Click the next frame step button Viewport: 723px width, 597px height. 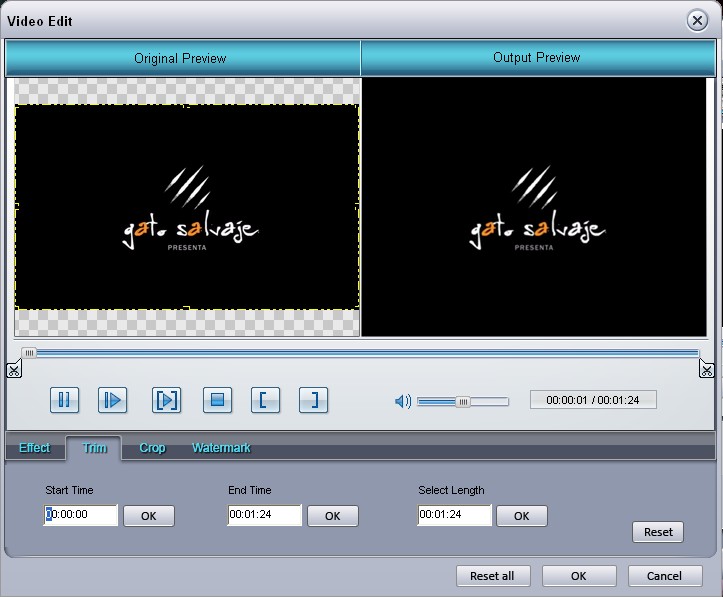point(112,400)
